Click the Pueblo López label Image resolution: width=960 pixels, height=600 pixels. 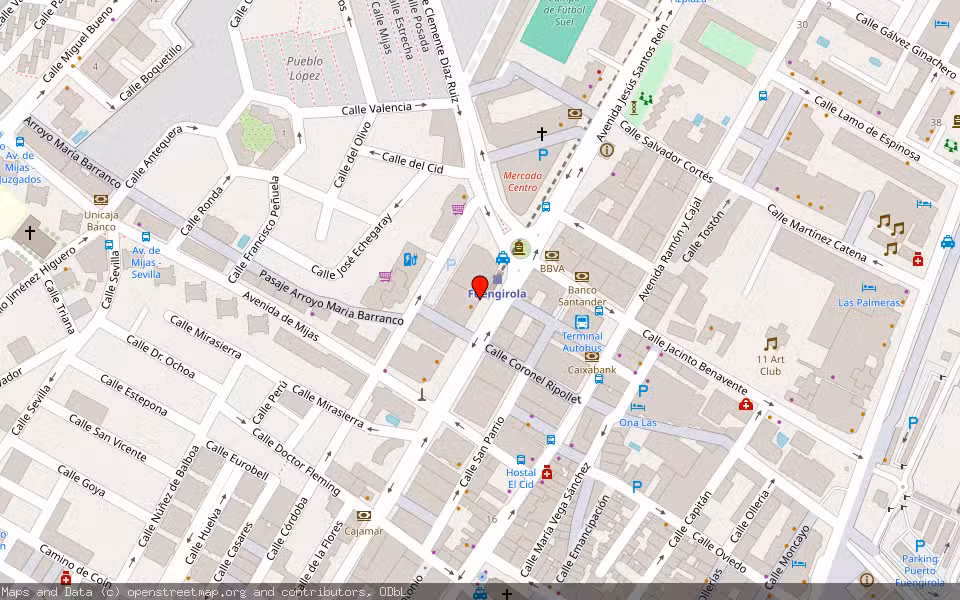coord(305,69)
